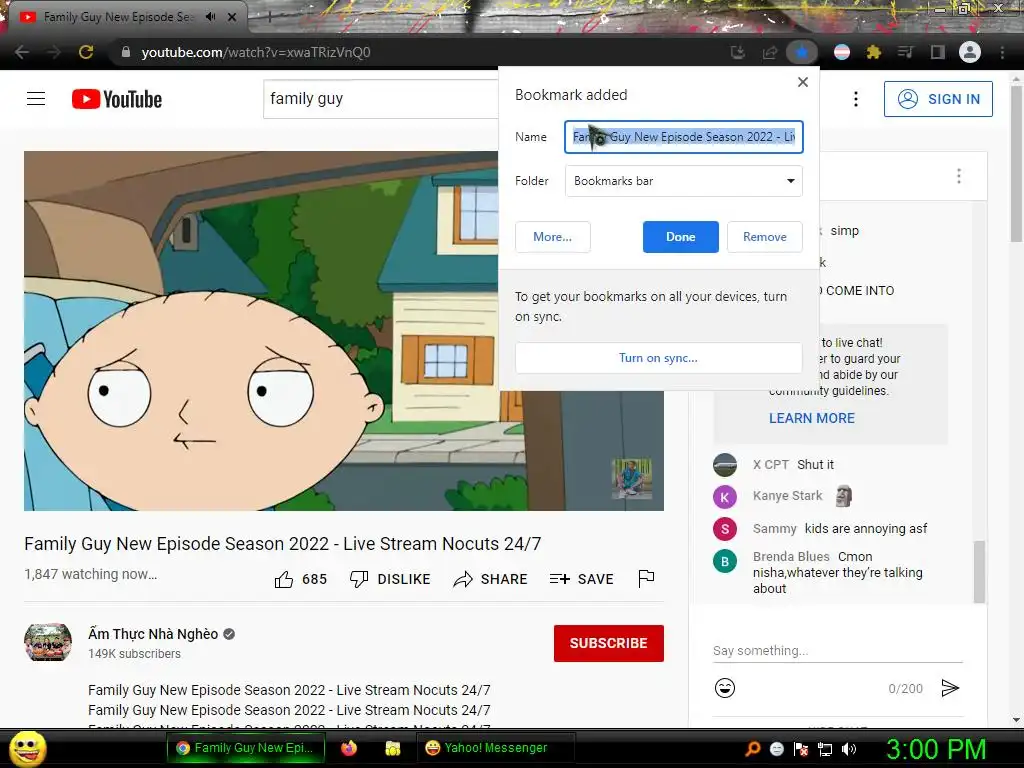Click the Stewie thumbnail watermark on video
1024x768 pixels.
(632, 479)
